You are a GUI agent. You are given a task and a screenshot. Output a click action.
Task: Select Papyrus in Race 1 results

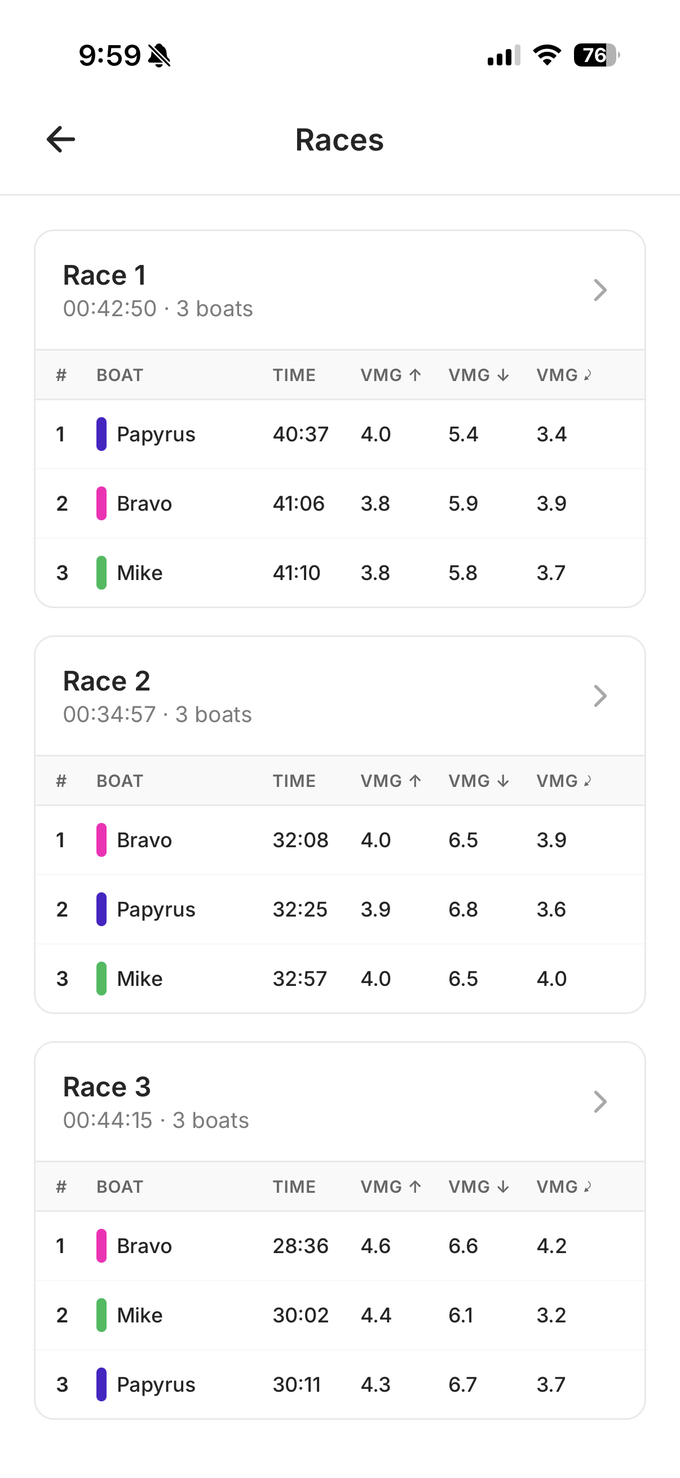click(x=156, y=434)
